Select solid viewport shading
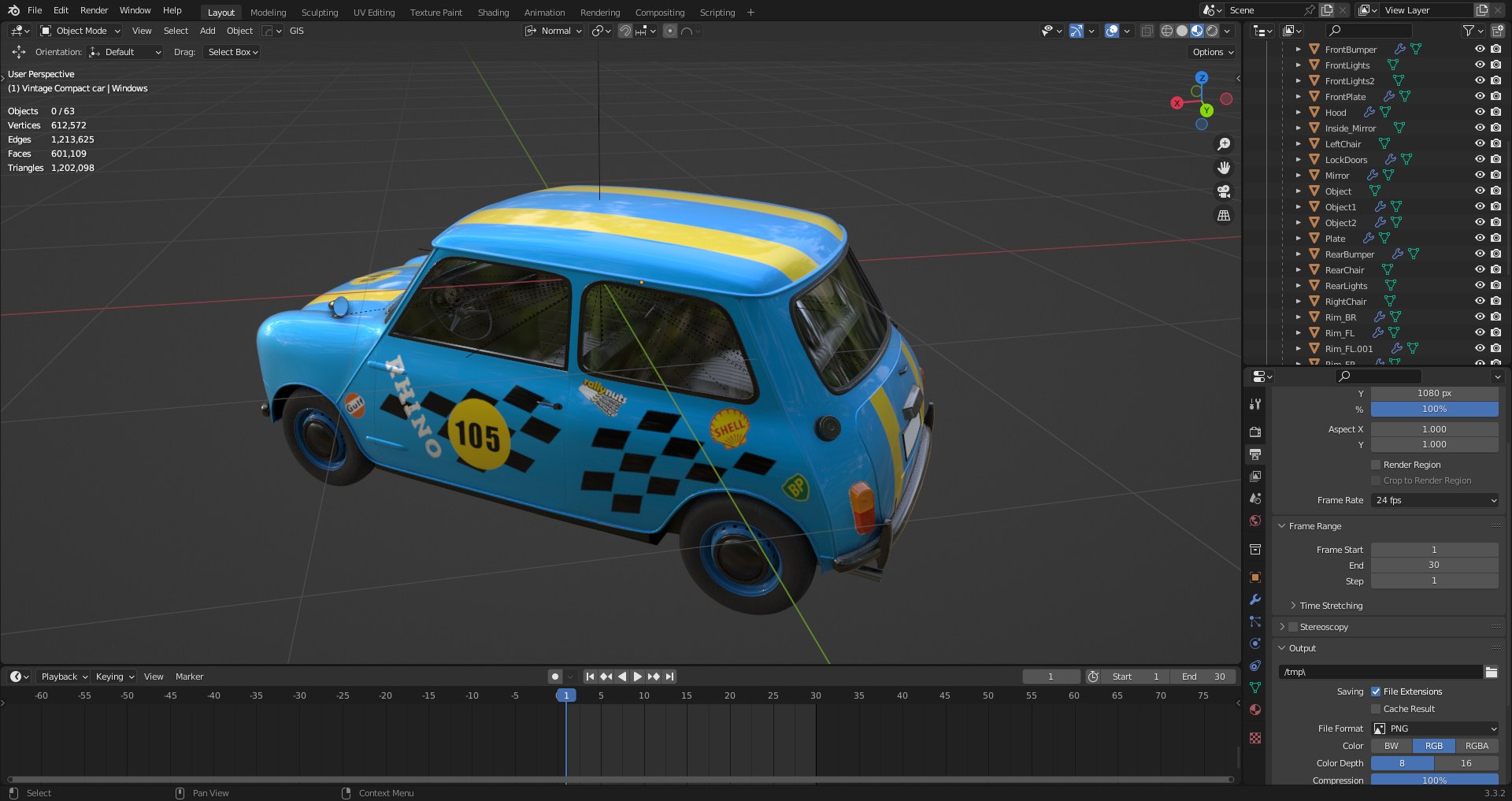 [x=1182, y=31]
